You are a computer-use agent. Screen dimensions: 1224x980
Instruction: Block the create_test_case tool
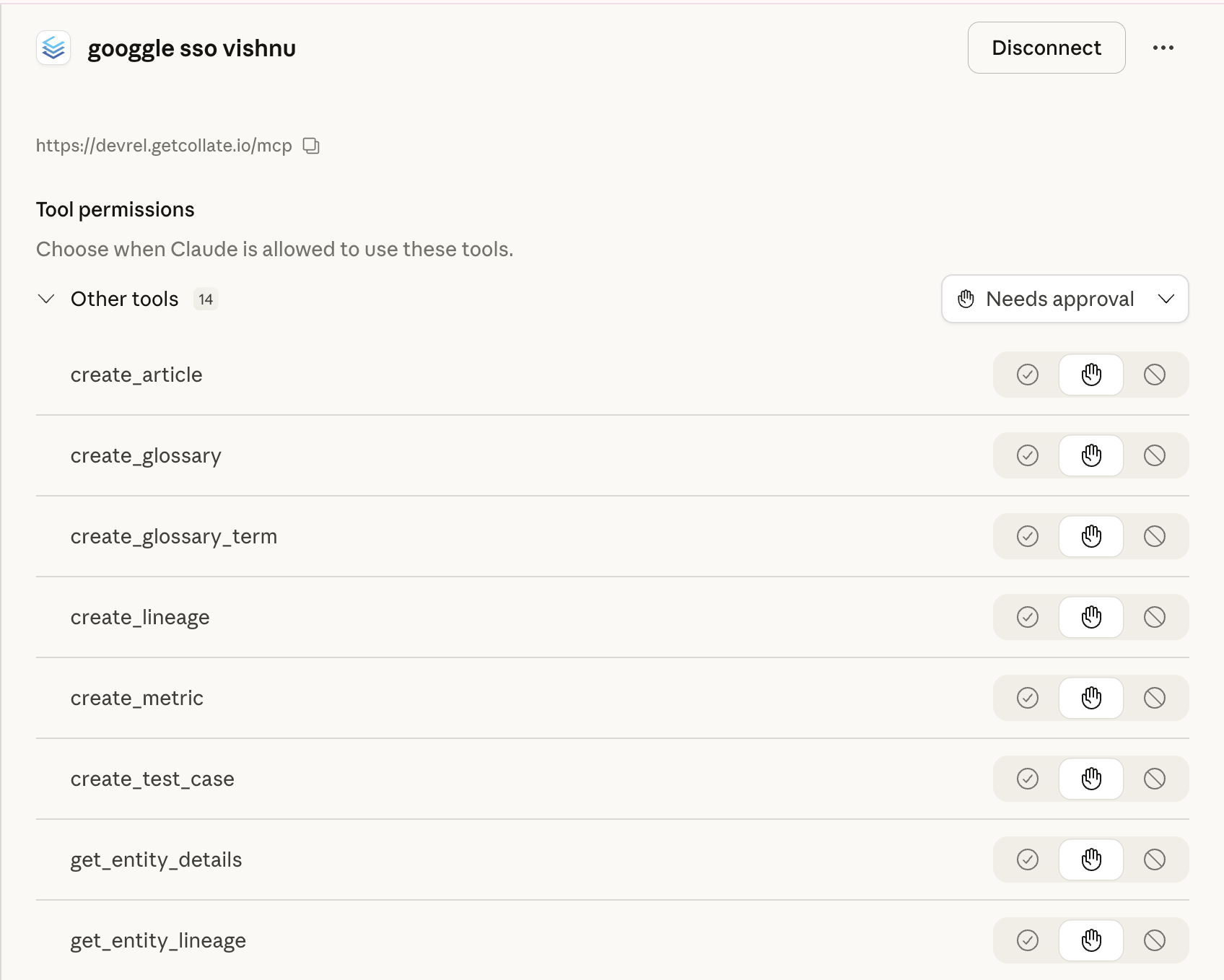1155,779
